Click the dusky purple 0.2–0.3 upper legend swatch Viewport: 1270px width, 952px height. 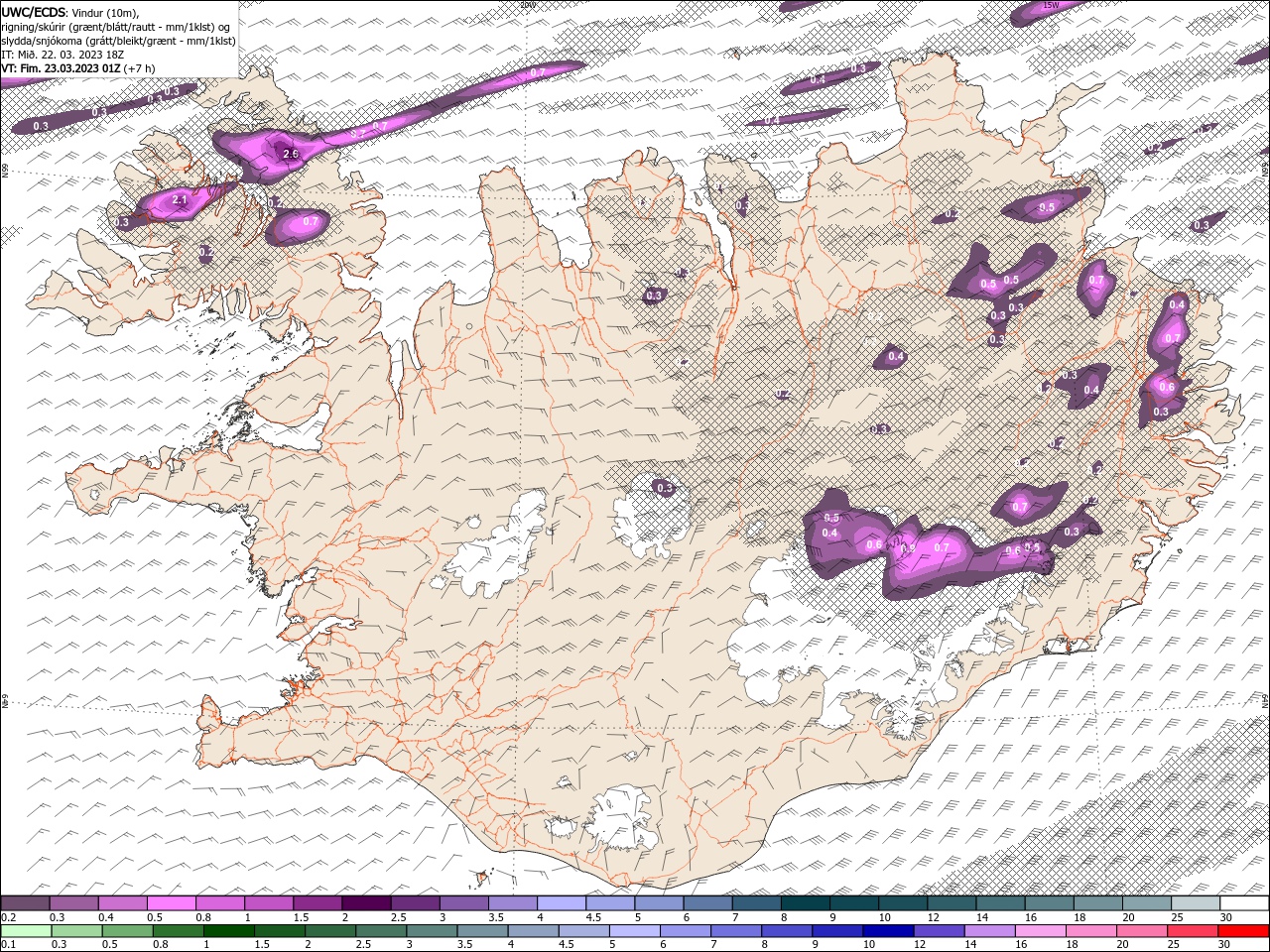pyautogui.click(x=25, y=903)
